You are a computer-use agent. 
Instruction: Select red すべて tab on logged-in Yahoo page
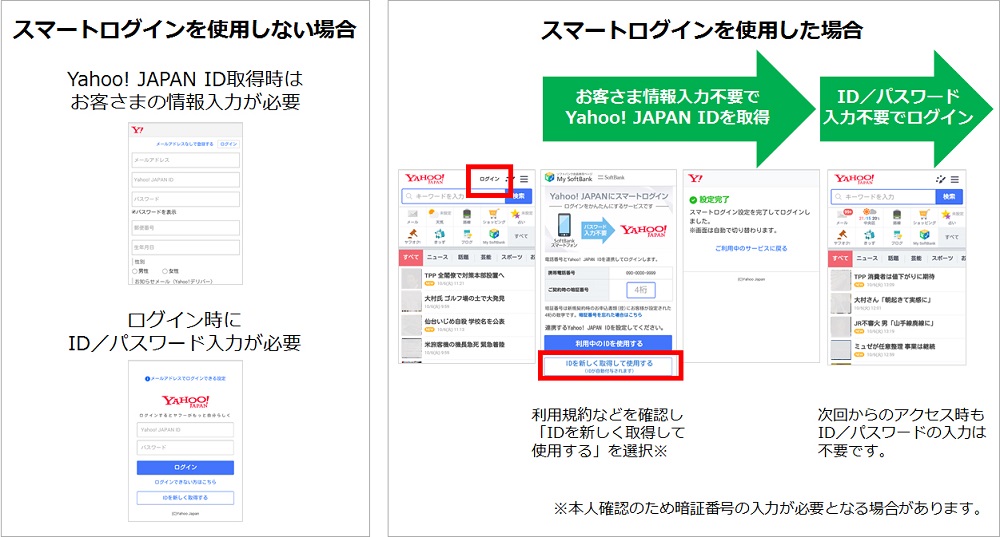[x=840, y=258]
